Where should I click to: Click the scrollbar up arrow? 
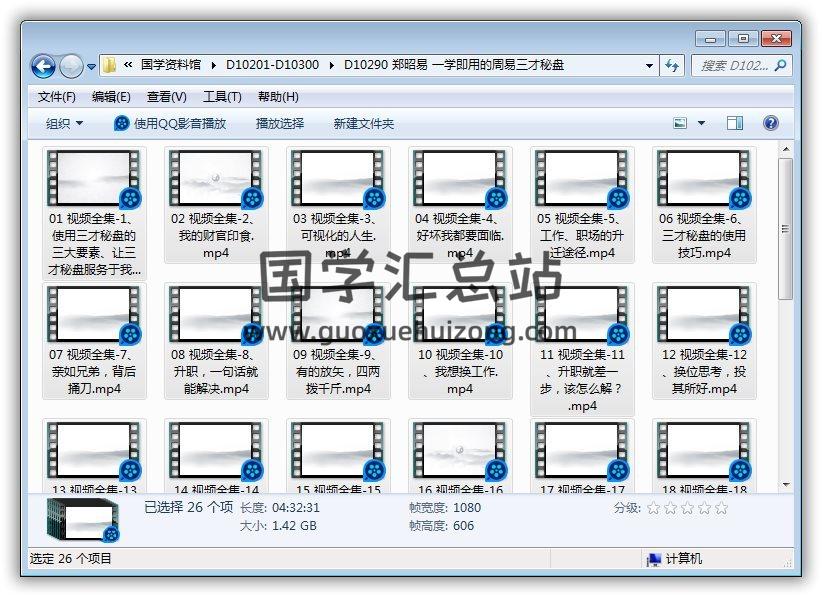point(785,149)
